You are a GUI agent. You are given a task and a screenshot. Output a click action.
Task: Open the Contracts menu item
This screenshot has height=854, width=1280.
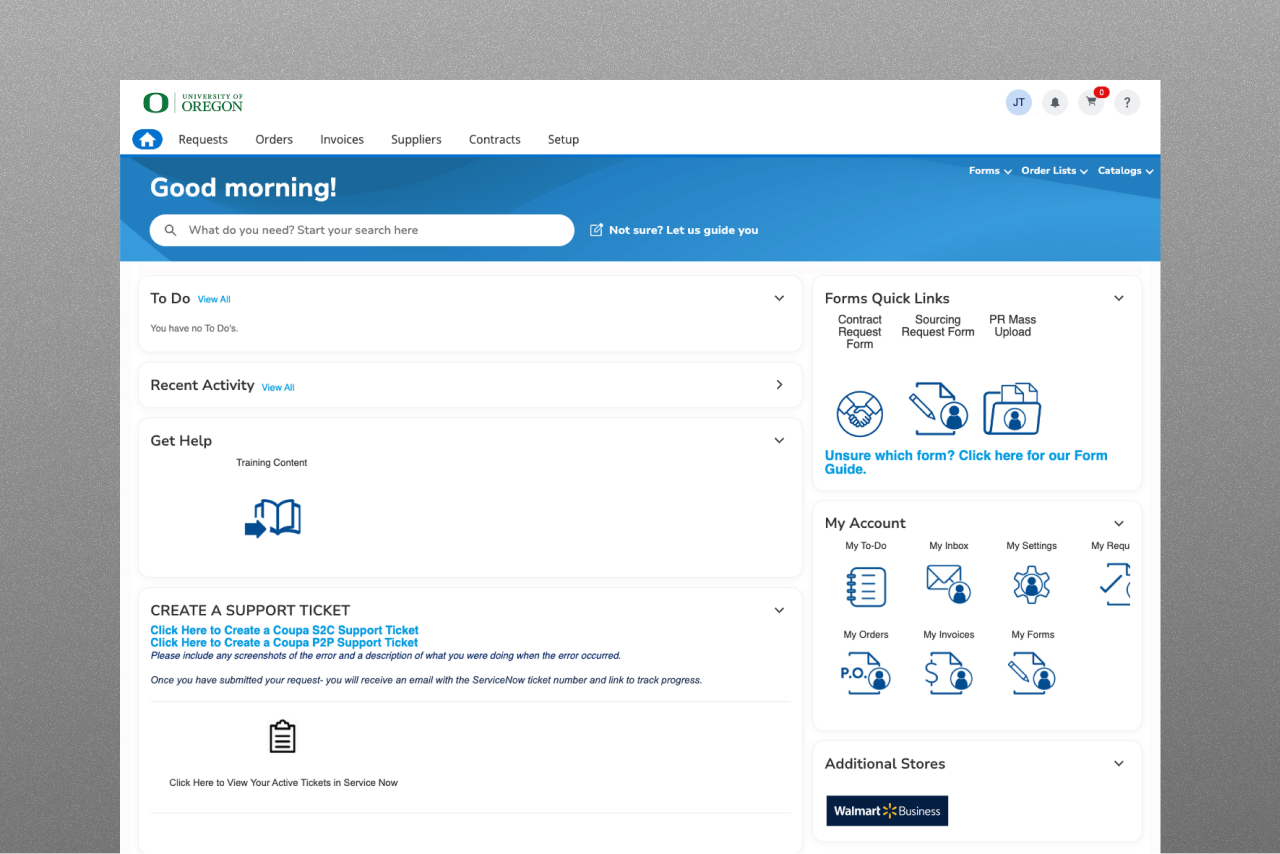click(494, 139)
